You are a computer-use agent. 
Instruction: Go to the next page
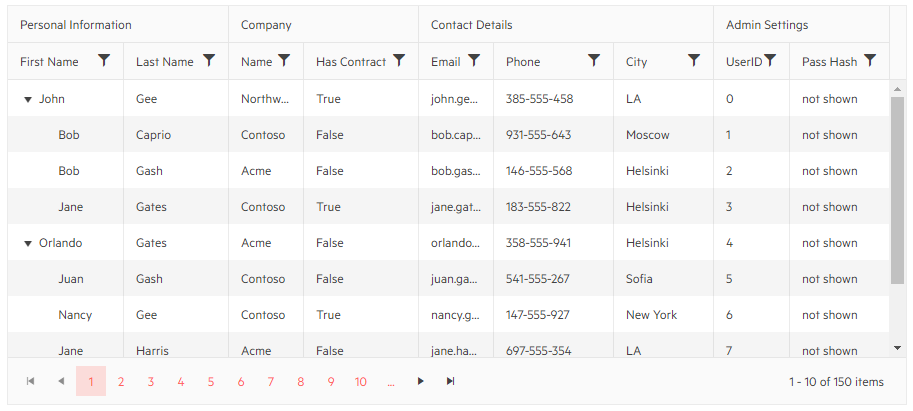tap(421, 381)
